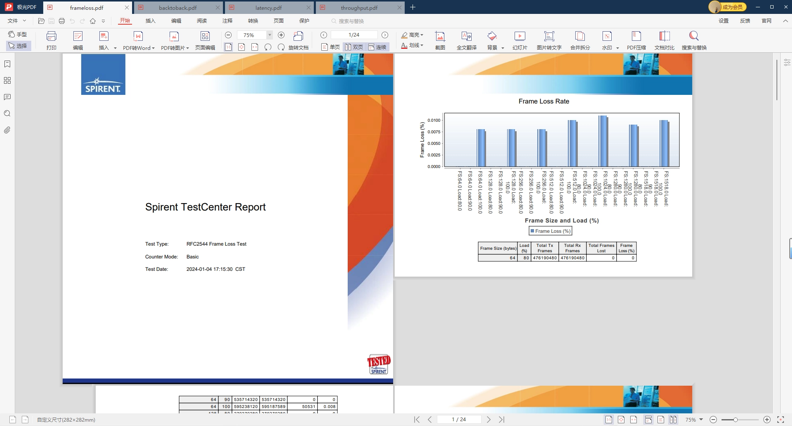The height and width of the screenshot is (427, 793).
Task: Open the 图片转文字 OCR tool
Action: point(549,40)
